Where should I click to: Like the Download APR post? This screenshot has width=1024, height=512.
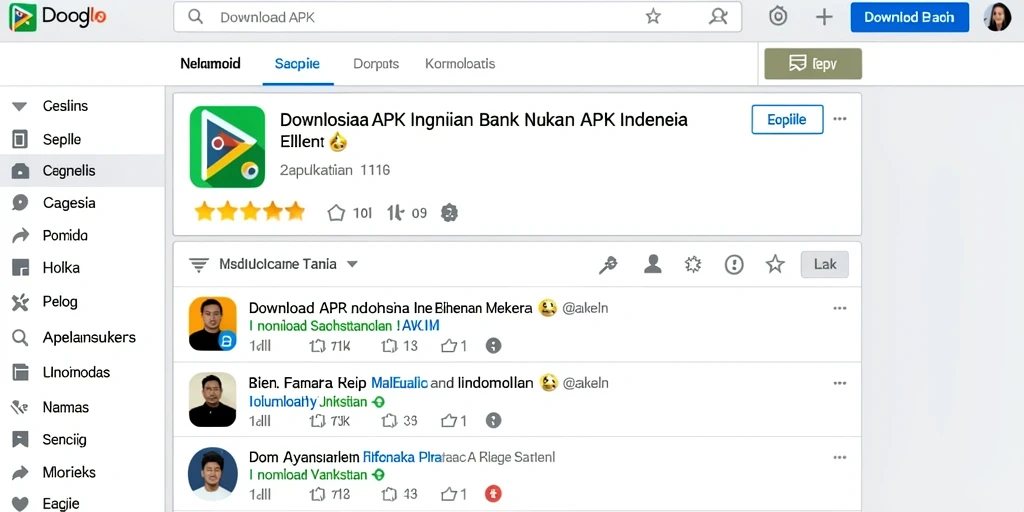pos(449,346)
